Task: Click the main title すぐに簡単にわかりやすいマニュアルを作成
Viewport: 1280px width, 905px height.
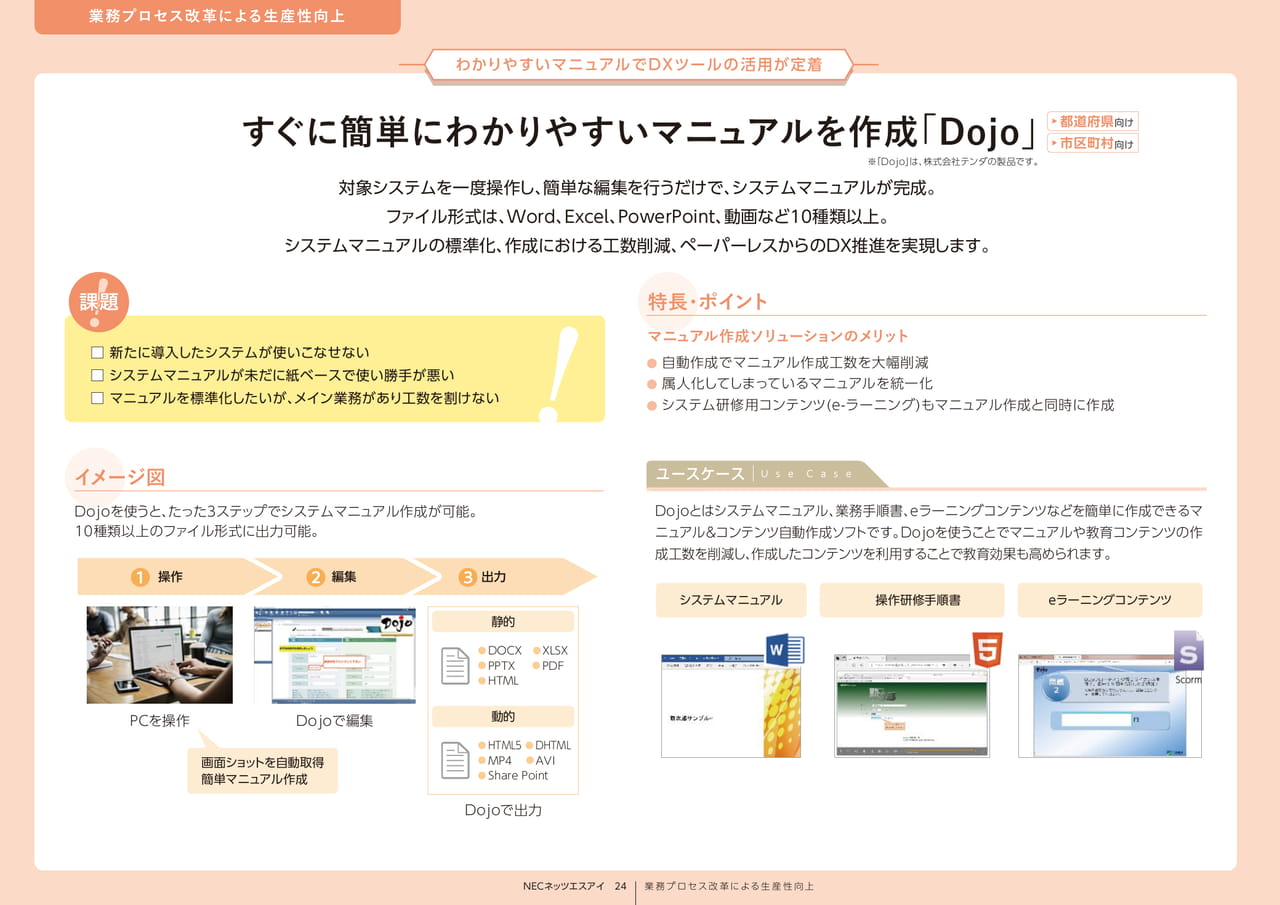Action: (640, 132)
